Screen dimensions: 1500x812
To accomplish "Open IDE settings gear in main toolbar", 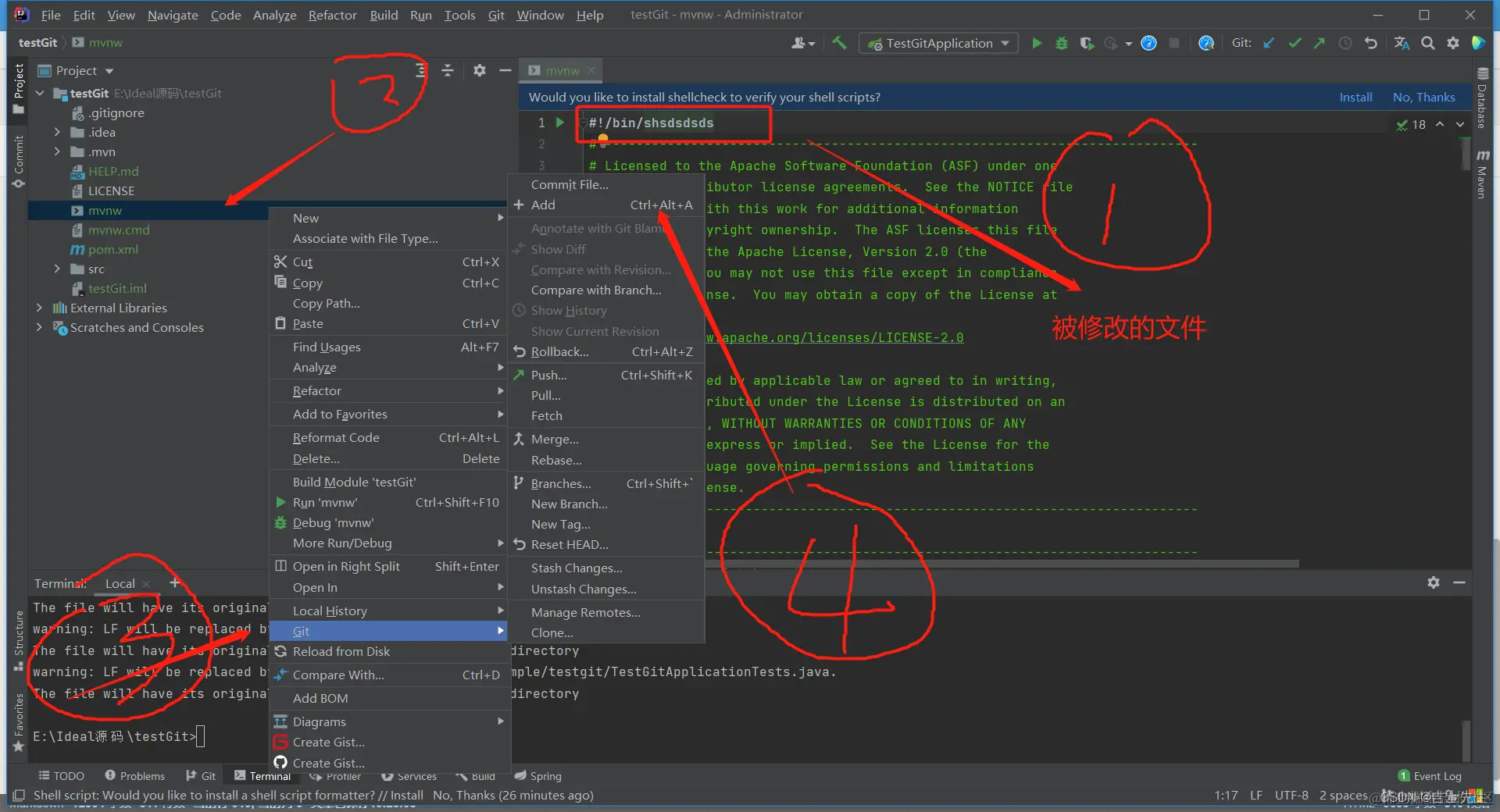I will (1453, 43).
